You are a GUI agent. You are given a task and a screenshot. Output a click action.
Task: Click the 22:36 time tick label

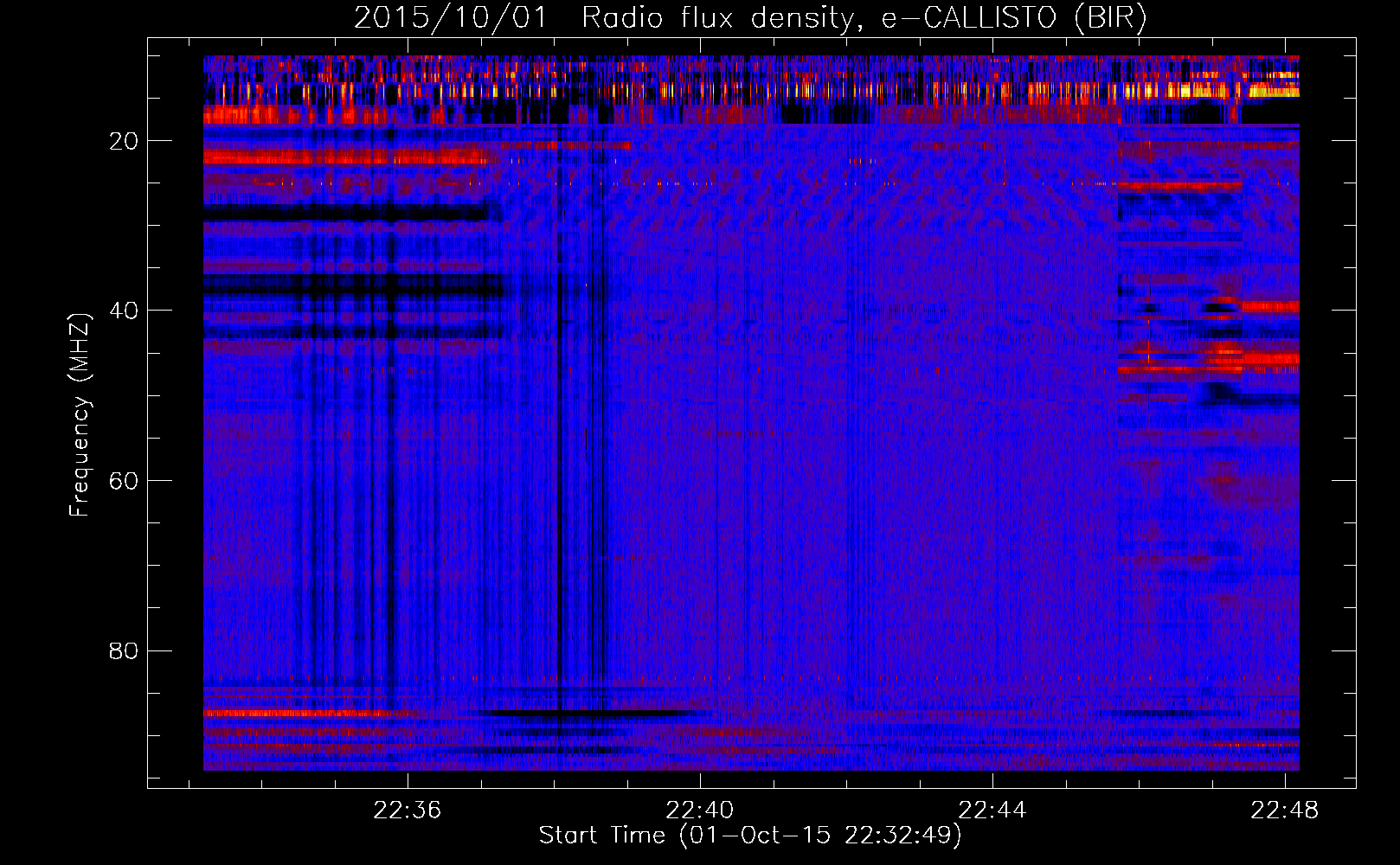tap(407, 810)
